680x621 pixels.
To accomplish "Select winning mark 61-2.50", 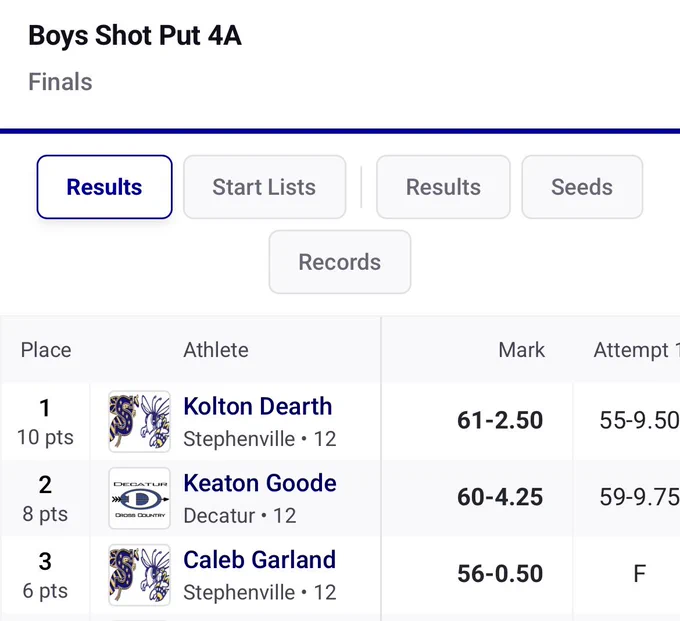I will pyautogui.click(x=500, y=420).
